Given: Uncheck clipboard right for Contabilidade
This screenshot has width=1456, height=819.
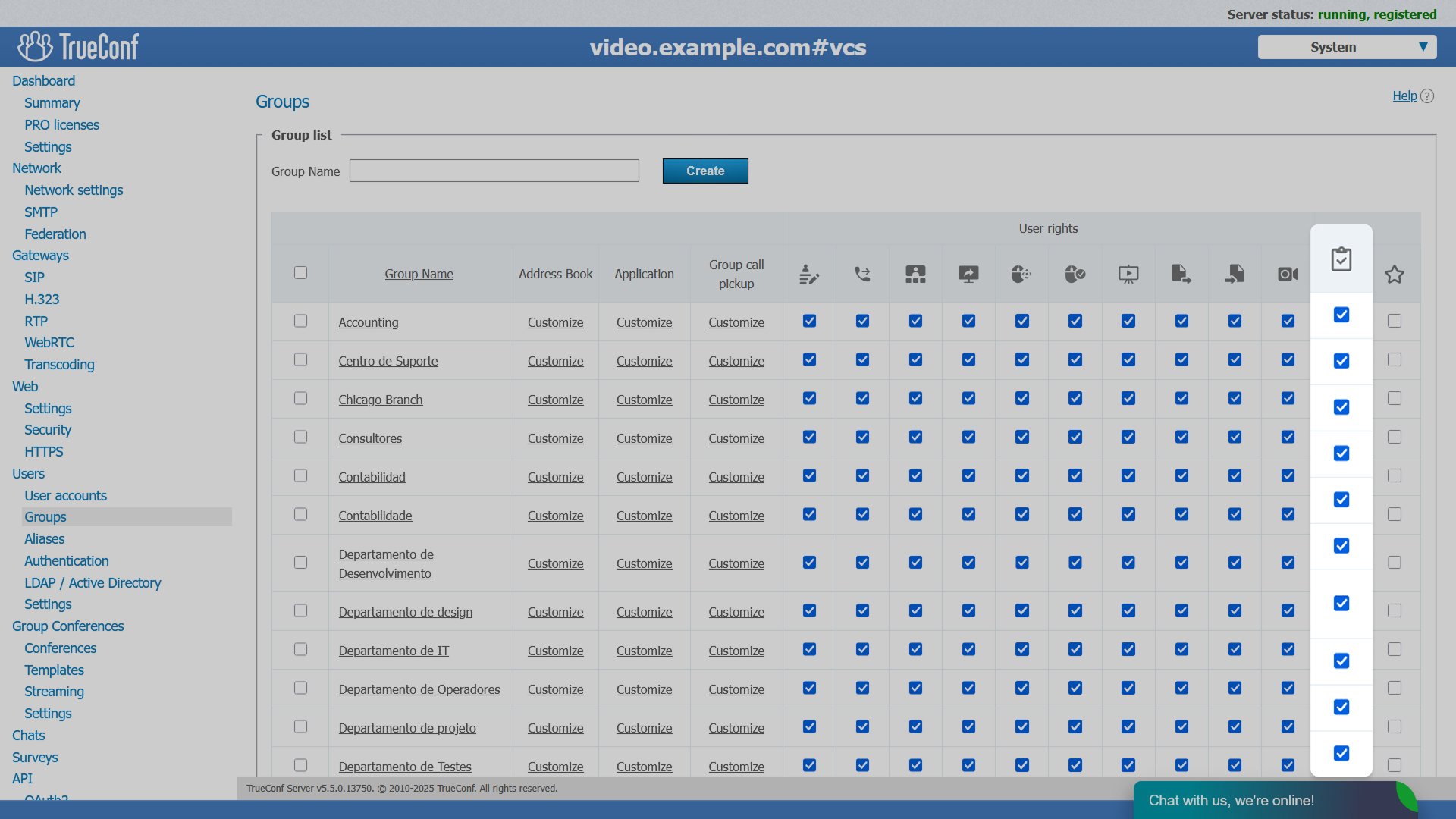Looking at the screenshot, I should [1341, 545].
